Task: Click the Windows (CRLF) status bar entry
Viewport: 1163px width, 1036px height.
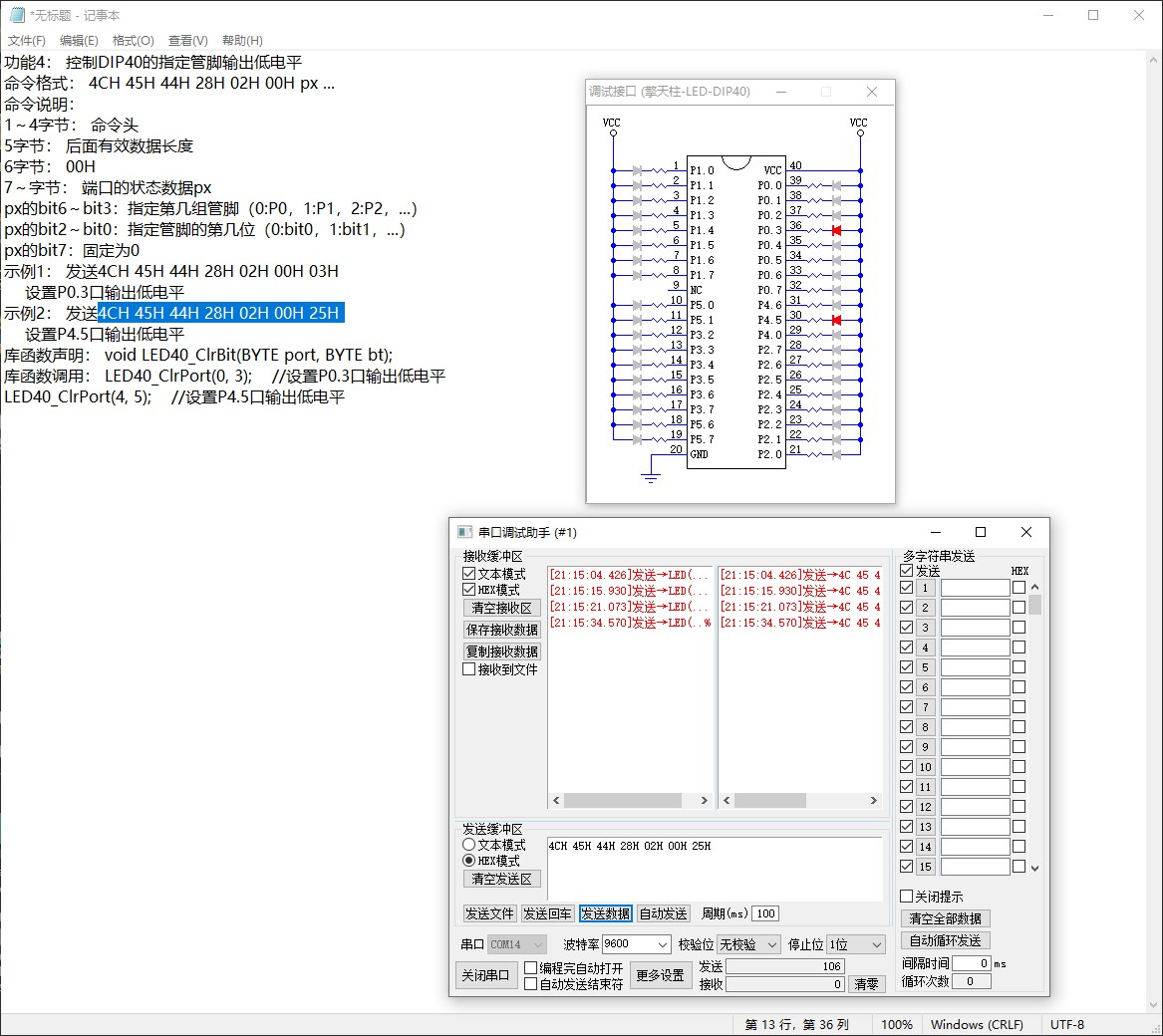Action: point(977,1024)
